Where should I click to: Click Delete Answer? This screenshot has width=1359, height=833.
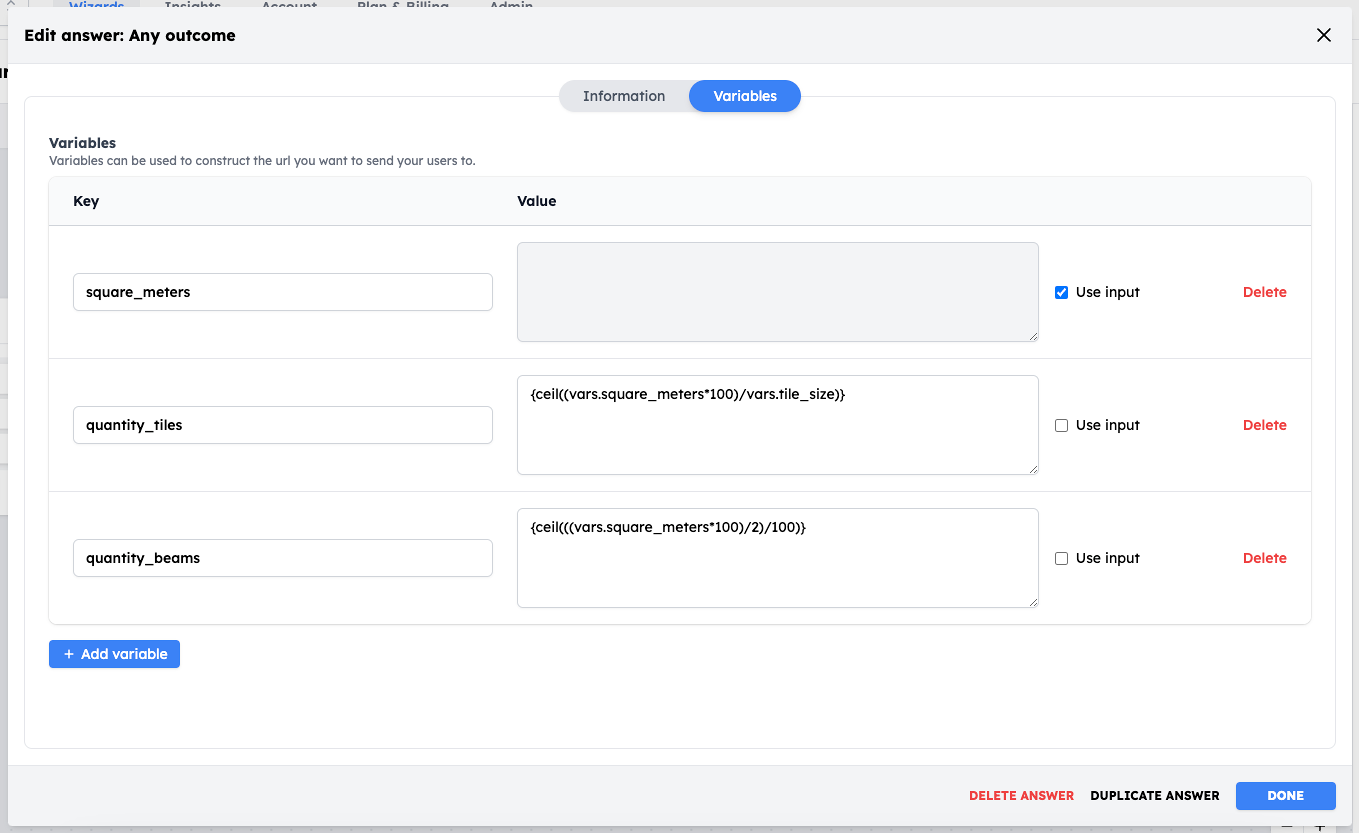[x=1021, y=796]
